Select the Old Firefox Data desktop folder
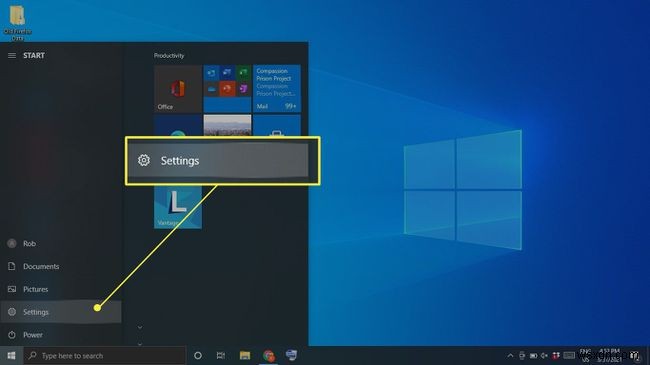The image size is (650, 365). (x=17, y=22)
